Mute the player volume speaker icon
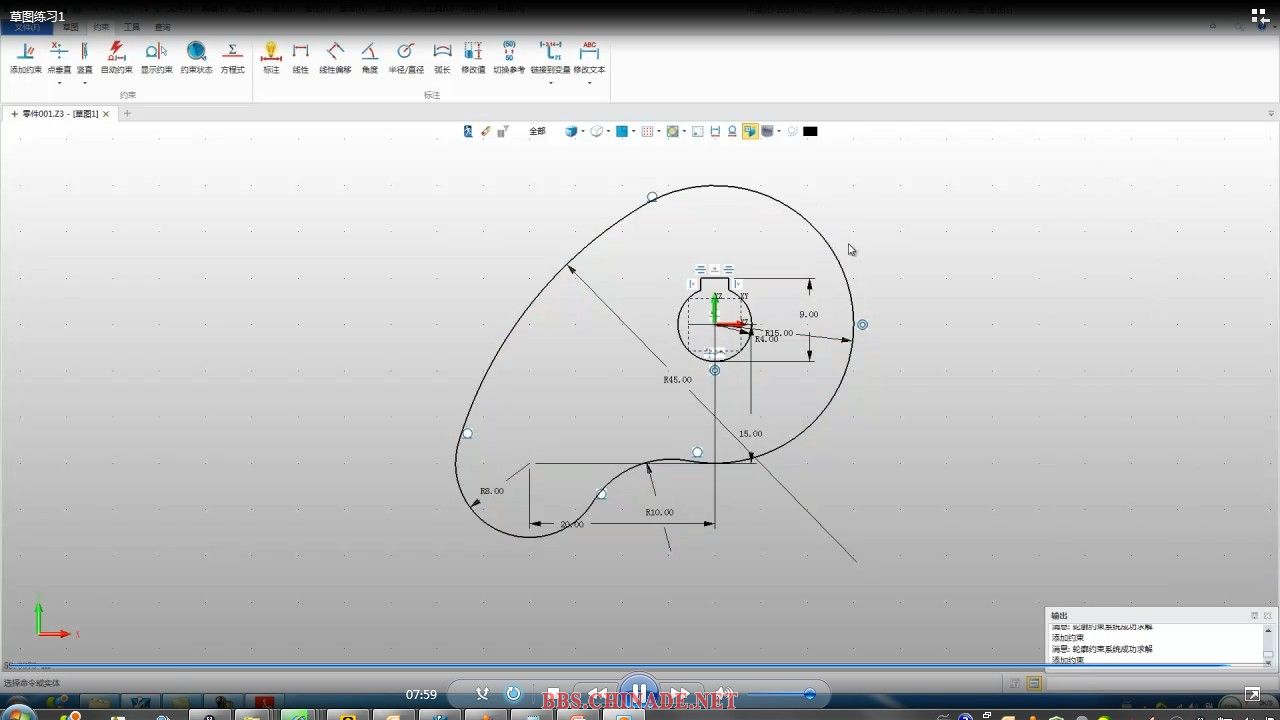1280x720 pixels. click(726, 694)
